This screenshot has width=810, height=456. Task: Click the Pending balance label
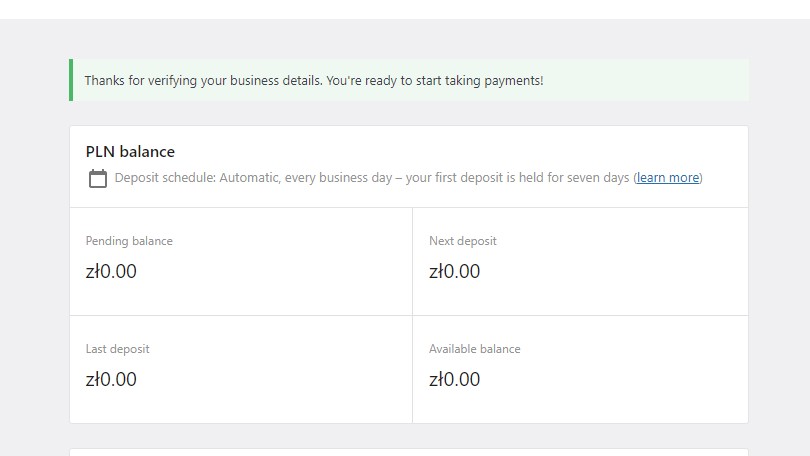[x=129, y=241]
